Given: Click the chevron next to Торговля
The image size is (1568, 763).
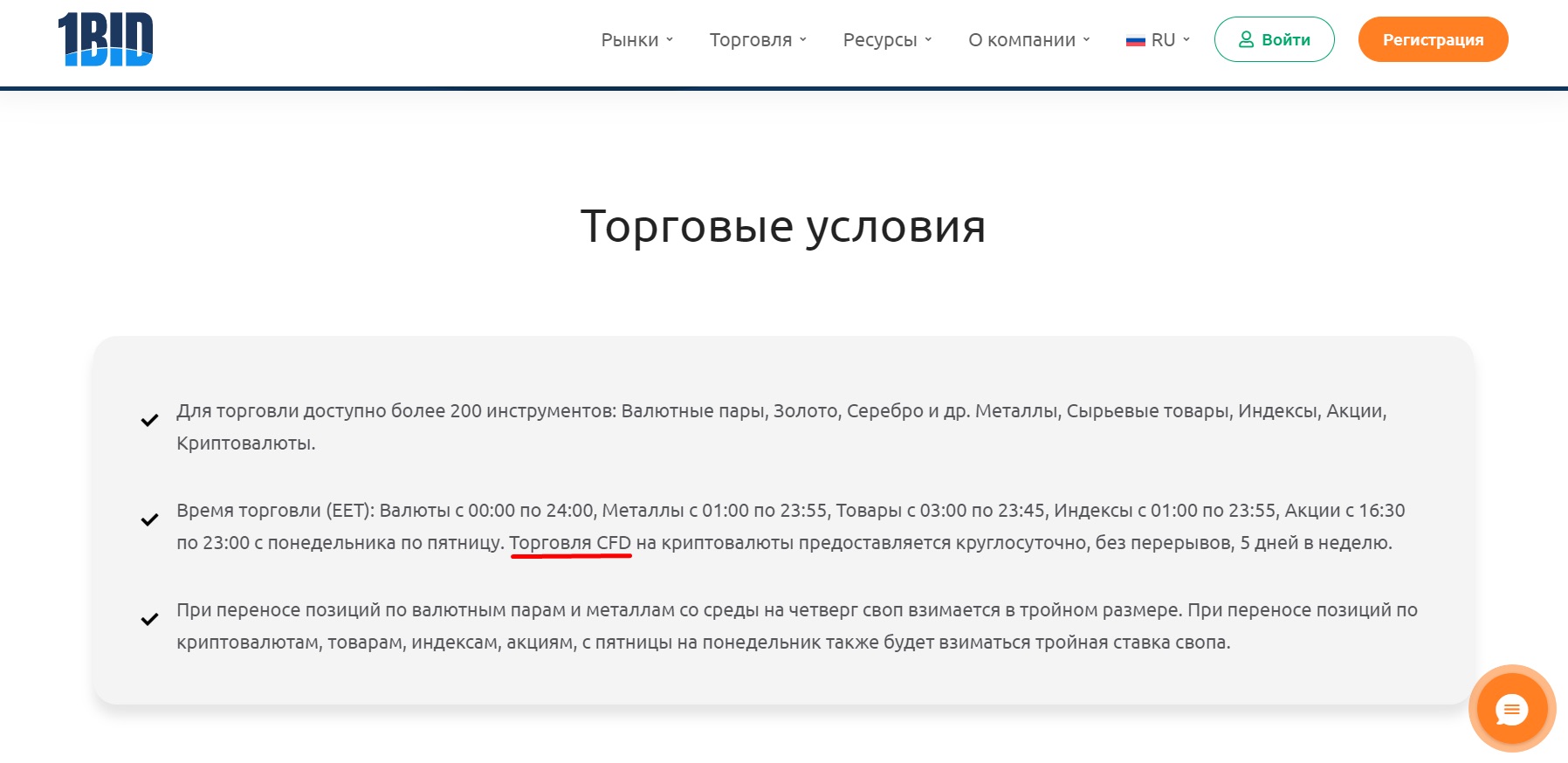Looking at the screenshot, I should point(803,39).
